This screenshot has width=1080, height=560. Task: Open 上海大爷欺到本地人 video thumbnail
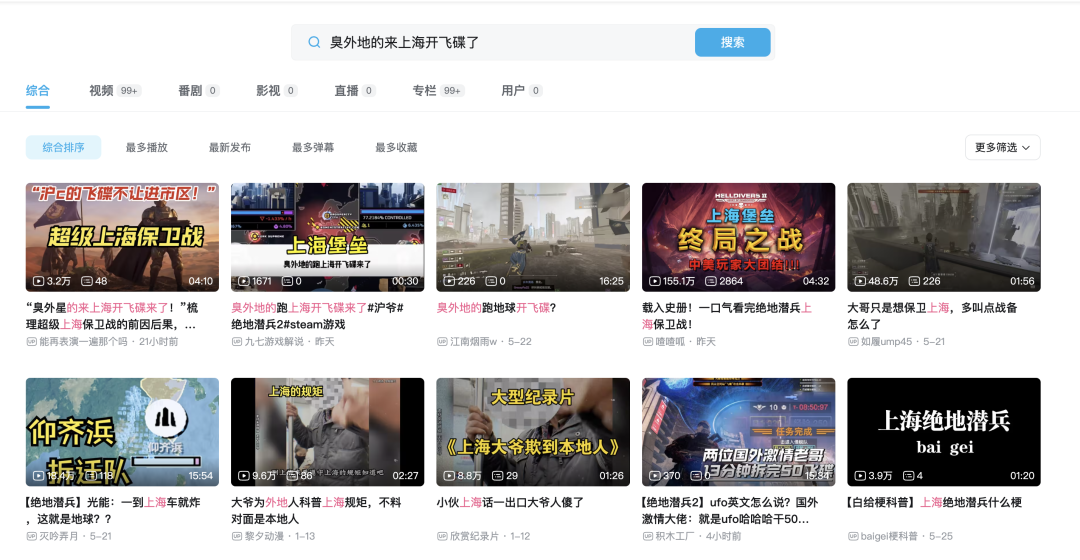[x=533, y=432]
